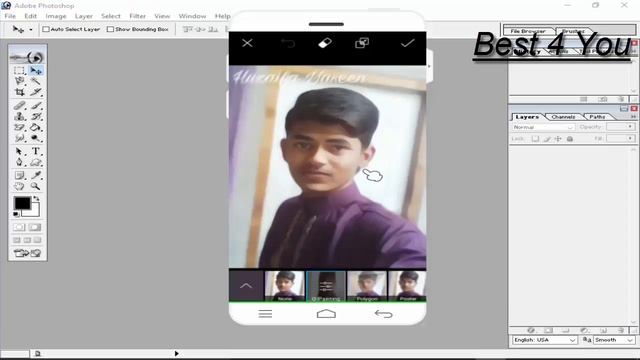Screen dimensions: 640x360
Task: Click the Jump to ImageReady icon
Action: (27, 253)
